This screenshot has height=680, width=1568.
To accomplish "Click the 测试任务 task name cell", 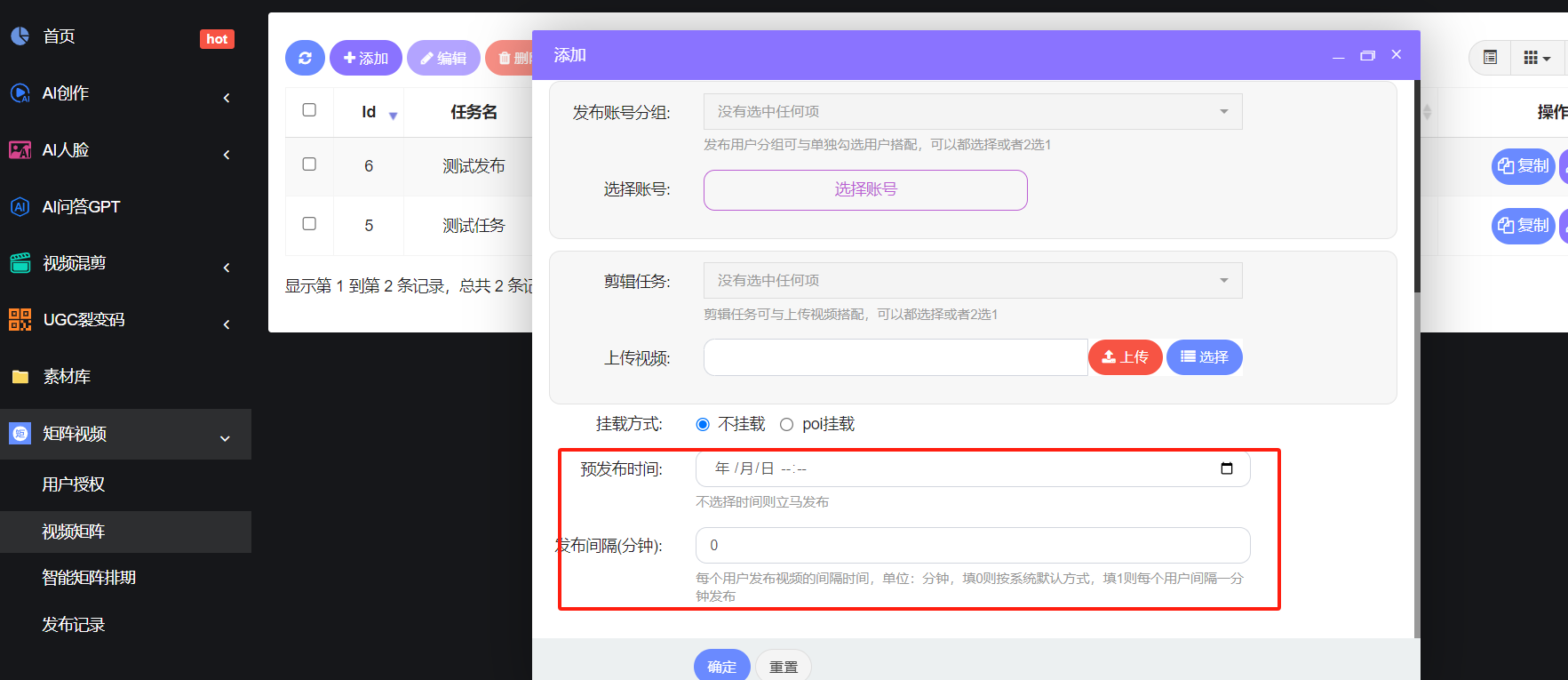I will (474, 226).
